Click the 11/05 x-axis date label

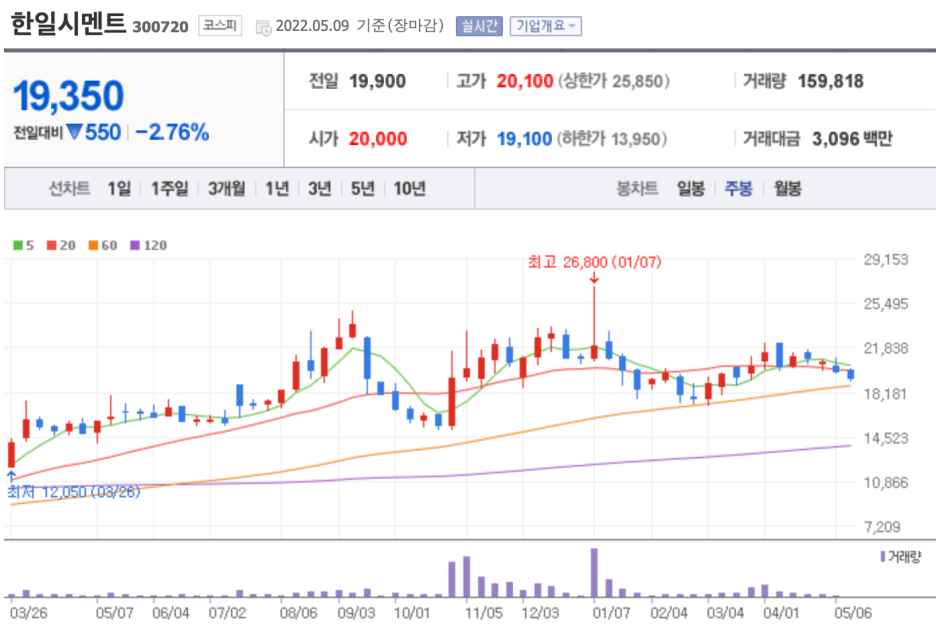click(484, 613)
